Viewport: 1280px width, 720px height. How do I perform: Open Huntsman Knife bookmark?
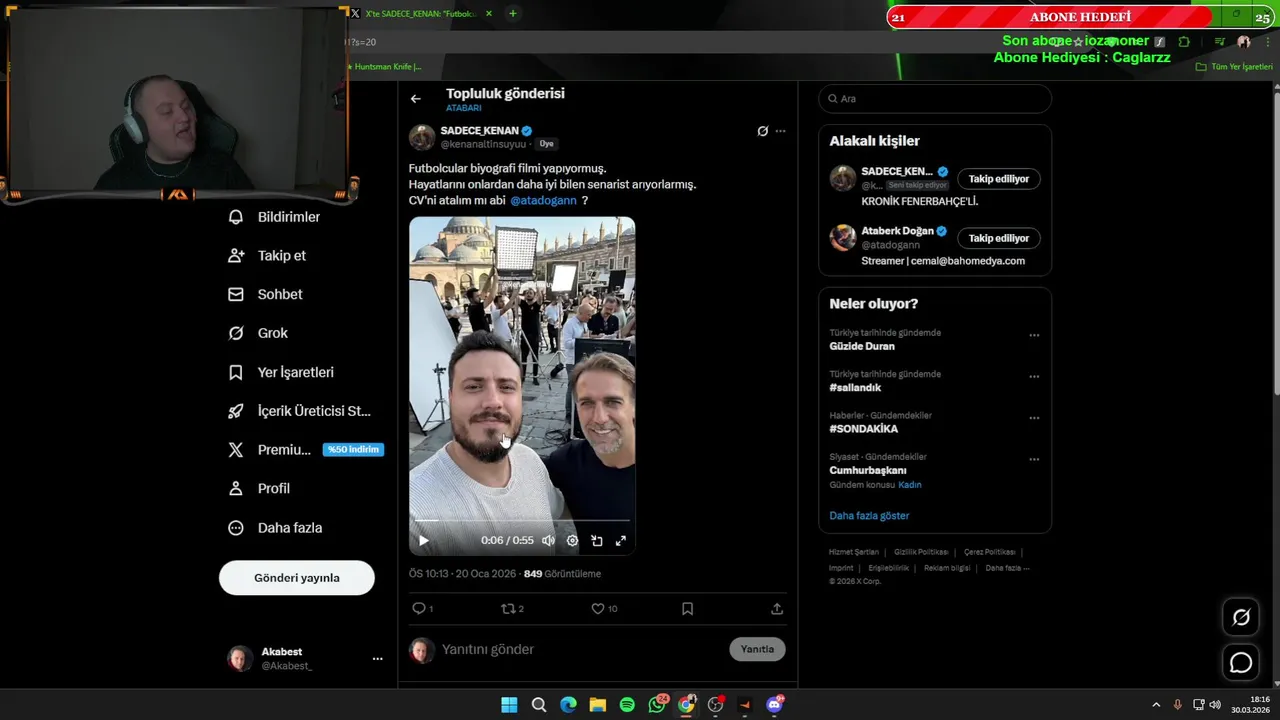pyautogui.click(x=384, y=67)
